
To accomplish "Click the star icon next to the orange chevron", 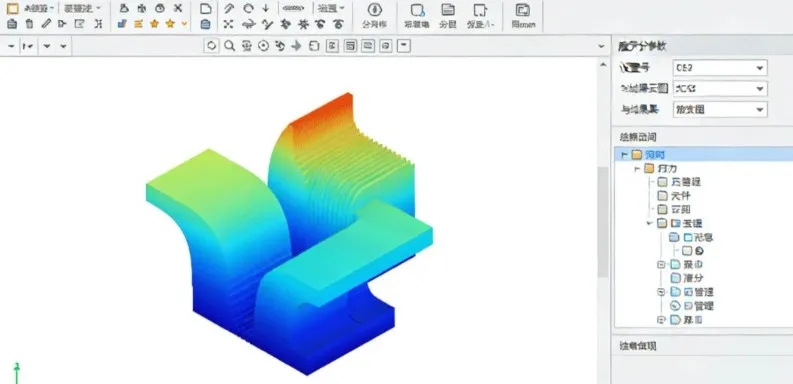I will tap(170, 23).
